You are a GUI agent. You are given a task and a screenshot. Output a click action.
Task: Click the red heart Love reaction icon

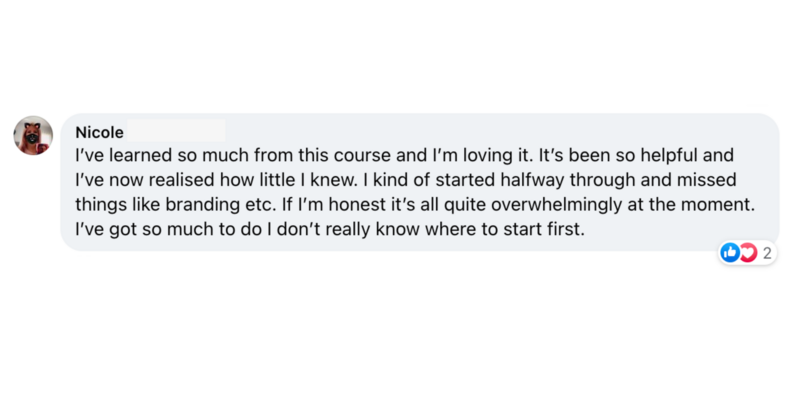coord(747,253)
